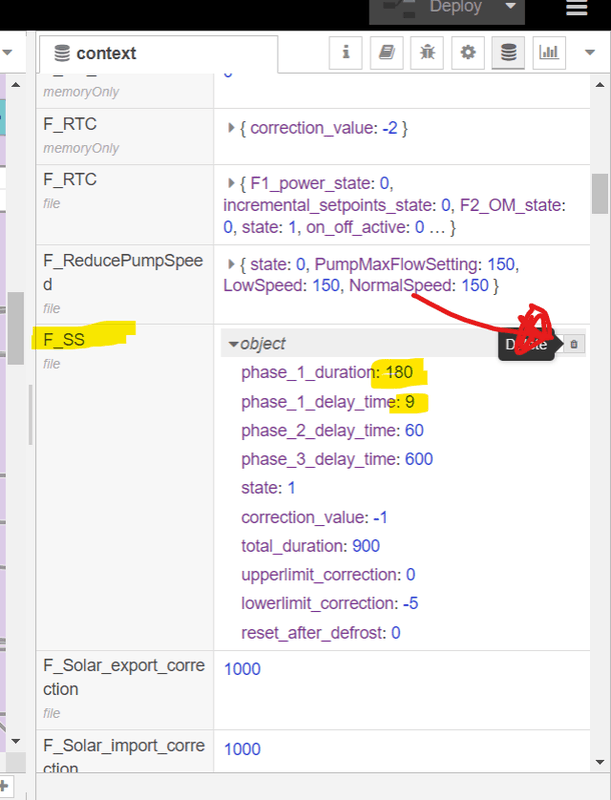611x800 pixels.
Task: Click F_Solar_export_correction value 1000
Action: (242, 669)
